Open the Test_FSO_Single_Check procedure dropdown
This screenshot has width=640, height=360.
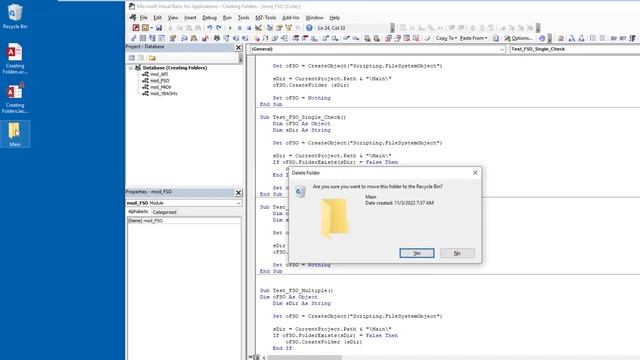tap(575, 49)
